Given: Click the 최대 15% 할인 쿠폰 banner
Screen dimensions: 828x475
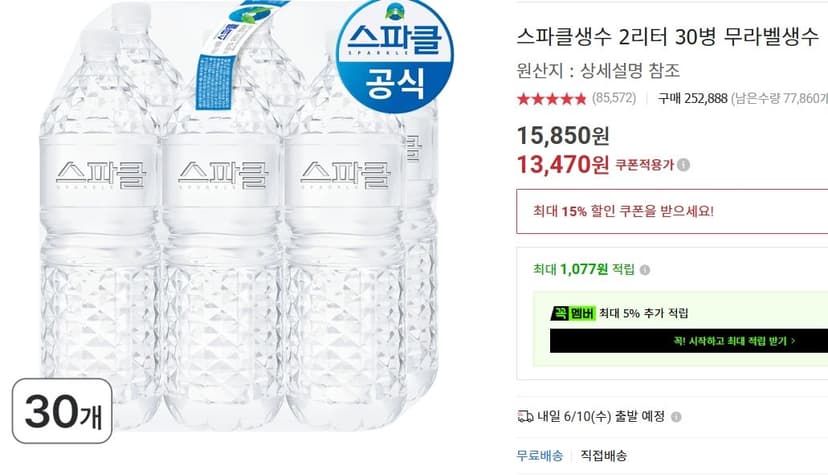Looking at the screenshot, I should pos(672,211).
